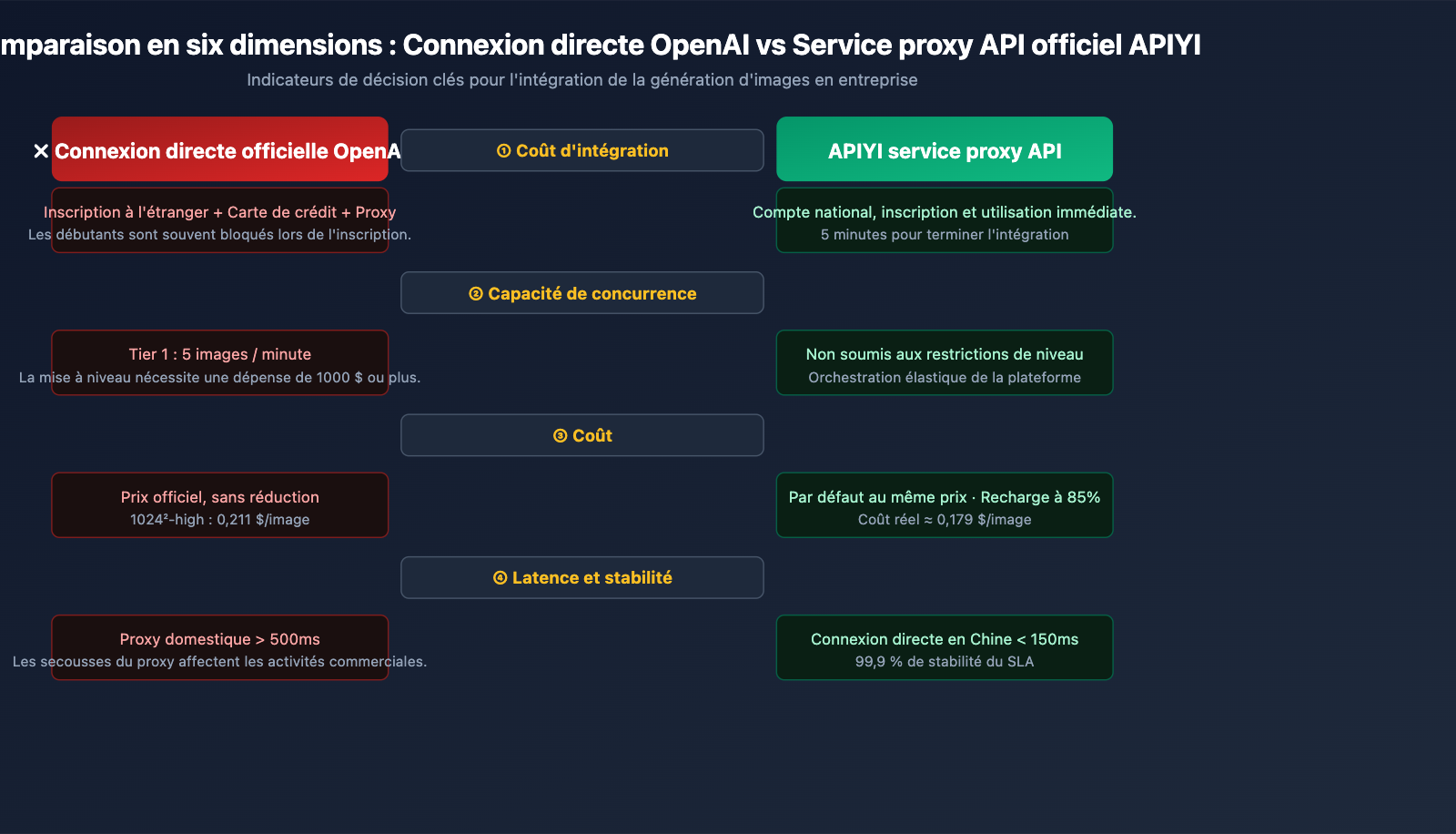This screenshot has height=834, width=1456.
Task: Collapse the Latence et stabilité section
Action: point(582,577)
